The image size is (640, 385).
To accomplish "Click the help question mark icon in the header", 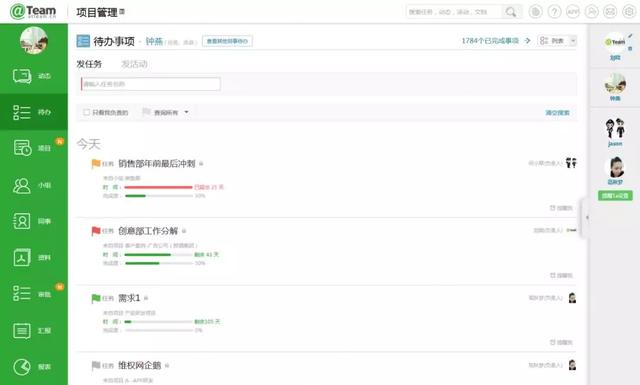I will point(554,12).
